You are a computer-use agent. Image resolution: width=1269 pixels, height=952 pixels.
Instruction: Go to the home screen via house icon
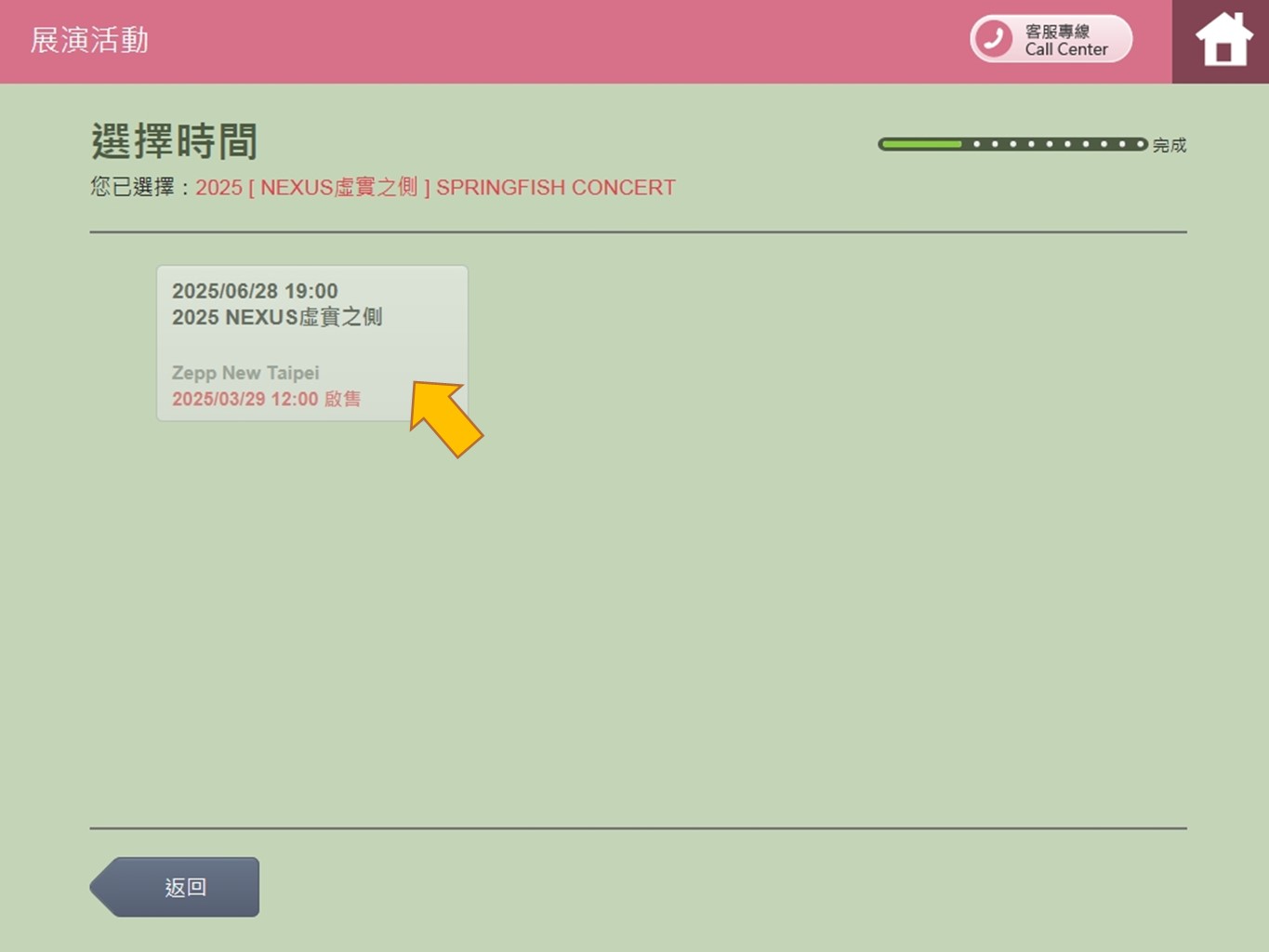pos(1223,41)
